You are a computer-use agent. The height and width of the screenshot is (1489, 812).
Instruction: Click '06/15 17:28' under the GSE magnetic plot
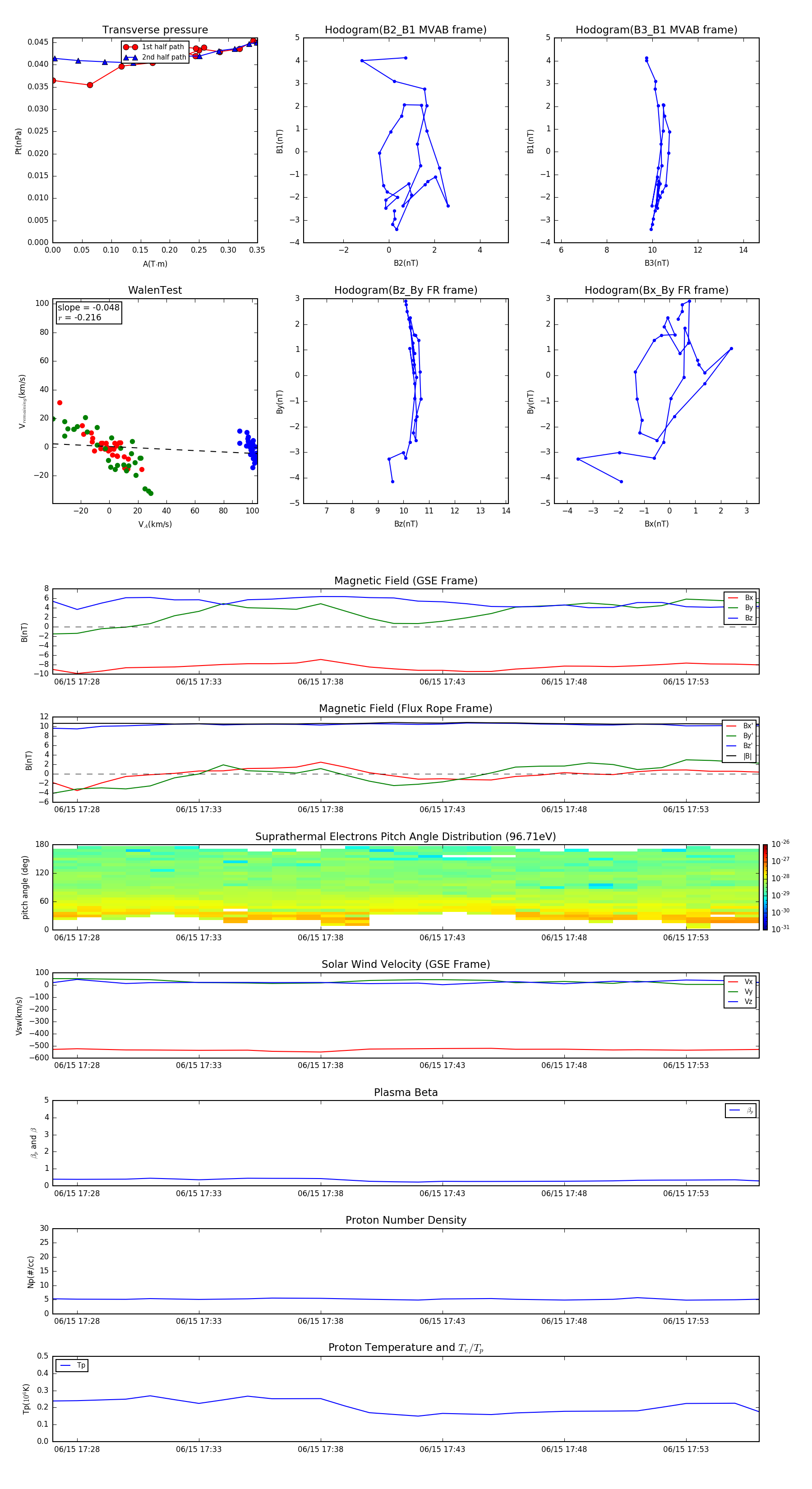point(77,682)
